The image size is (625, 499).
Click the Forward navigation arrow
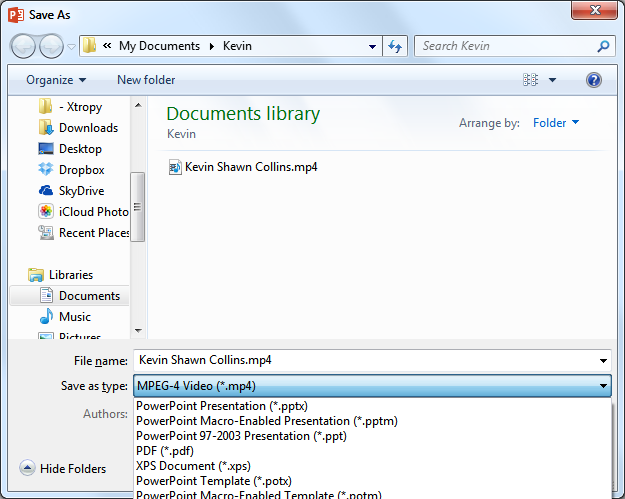click(x=51, y=46)
